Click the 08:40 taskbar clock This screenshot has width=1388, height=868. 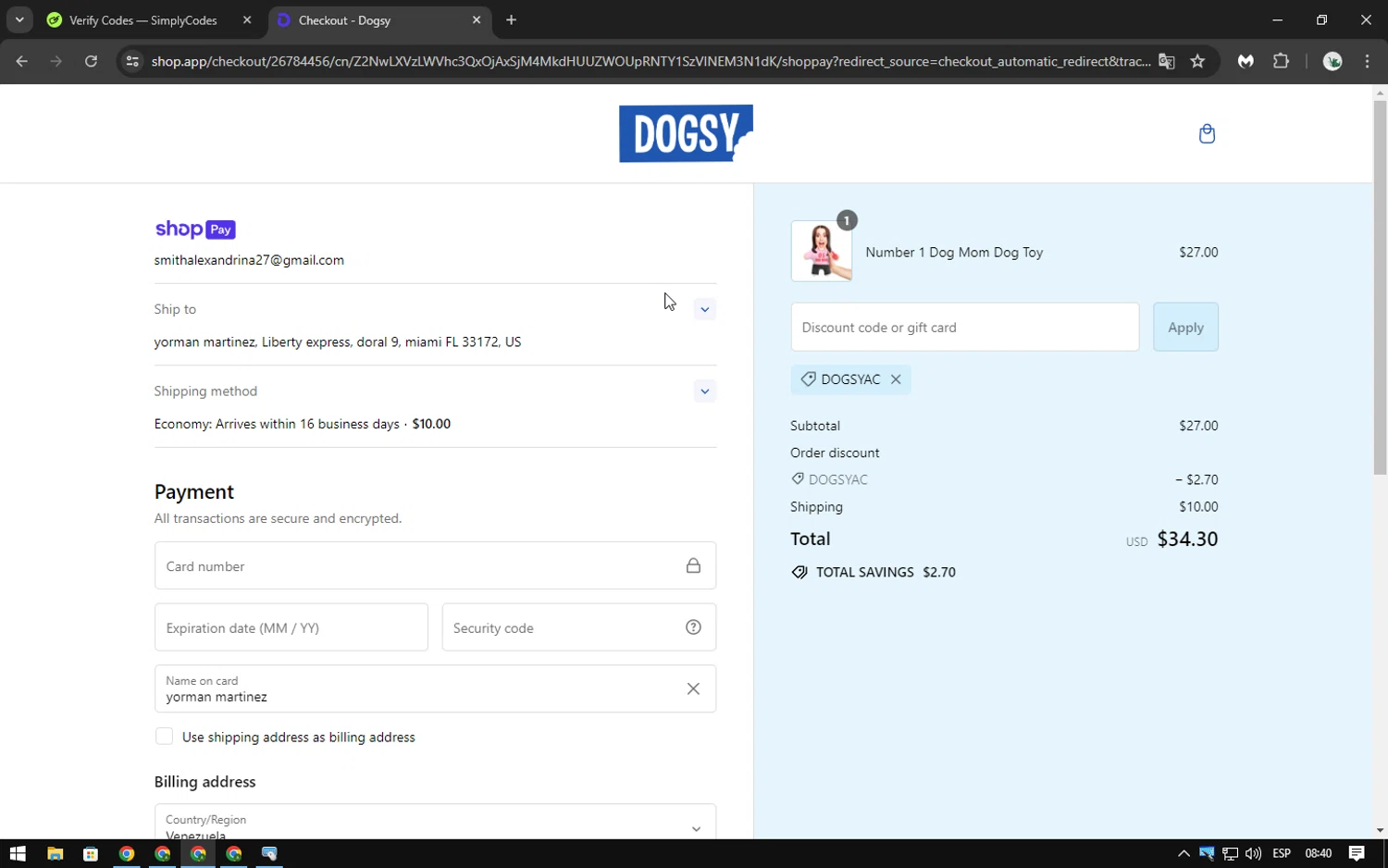point(1319,853)
